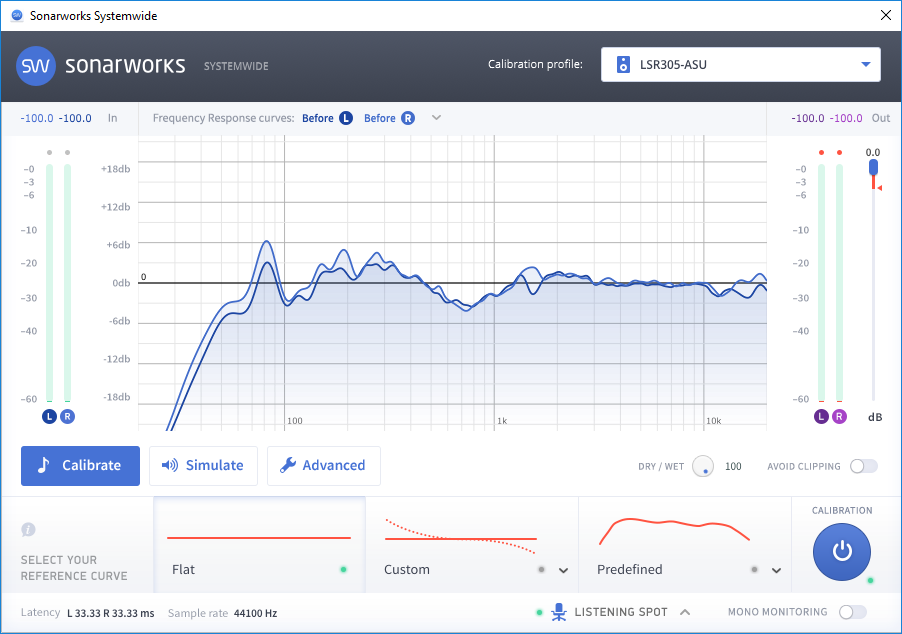The image size is (902, 634).
Task: Open the Advanced settings button
Action: pyautogui.click(x=323, y=465)
